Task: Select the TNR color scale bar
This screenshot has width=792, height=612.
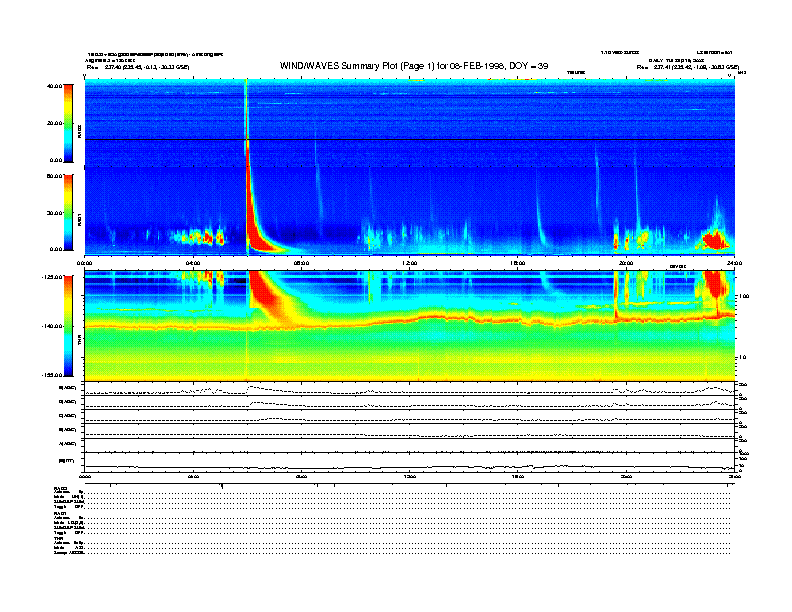Action: coord(68,326)
